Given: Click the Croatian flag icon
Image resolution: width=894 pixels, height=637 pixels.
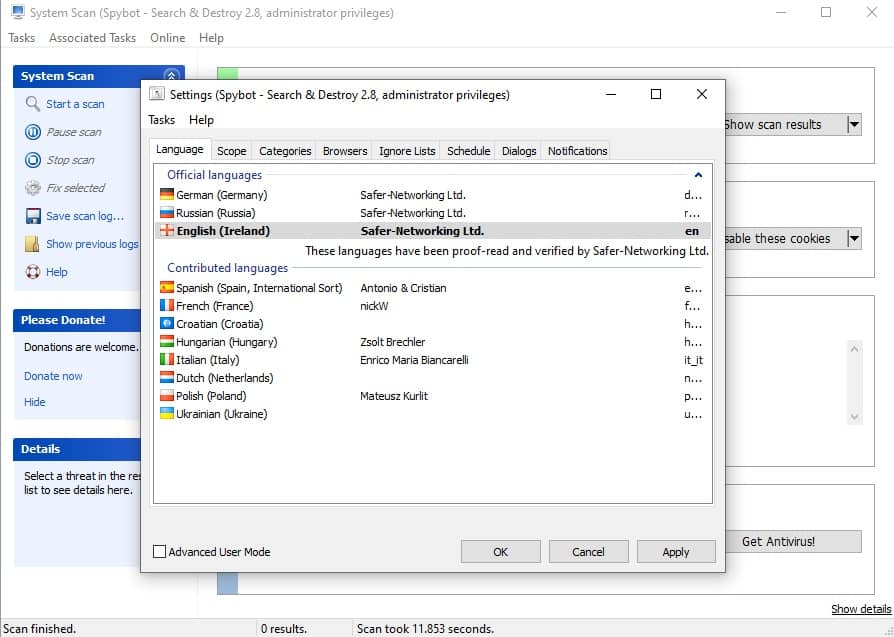Looking at the screenshot, I should pyautogui.click(x=166, y=323).
